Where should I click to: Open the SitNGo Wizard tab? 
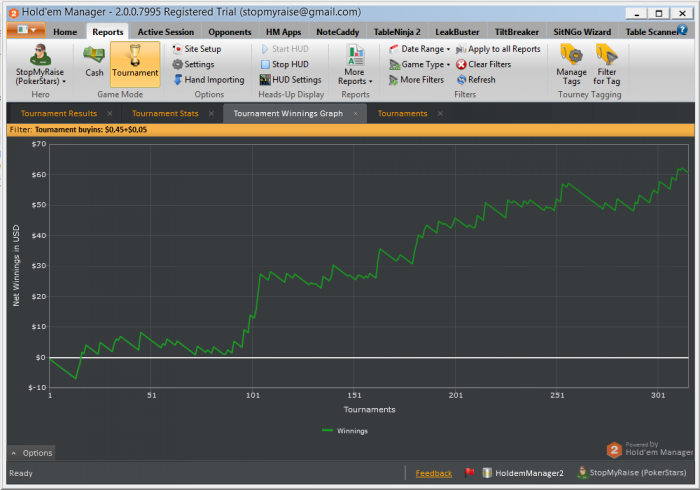(582, 32)
